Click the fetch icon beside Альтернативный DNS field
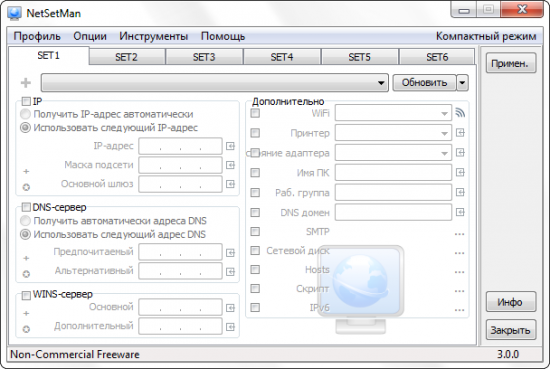Image resolution: width=550 pixels, height=369 pixels. click(x=230, y=271)
